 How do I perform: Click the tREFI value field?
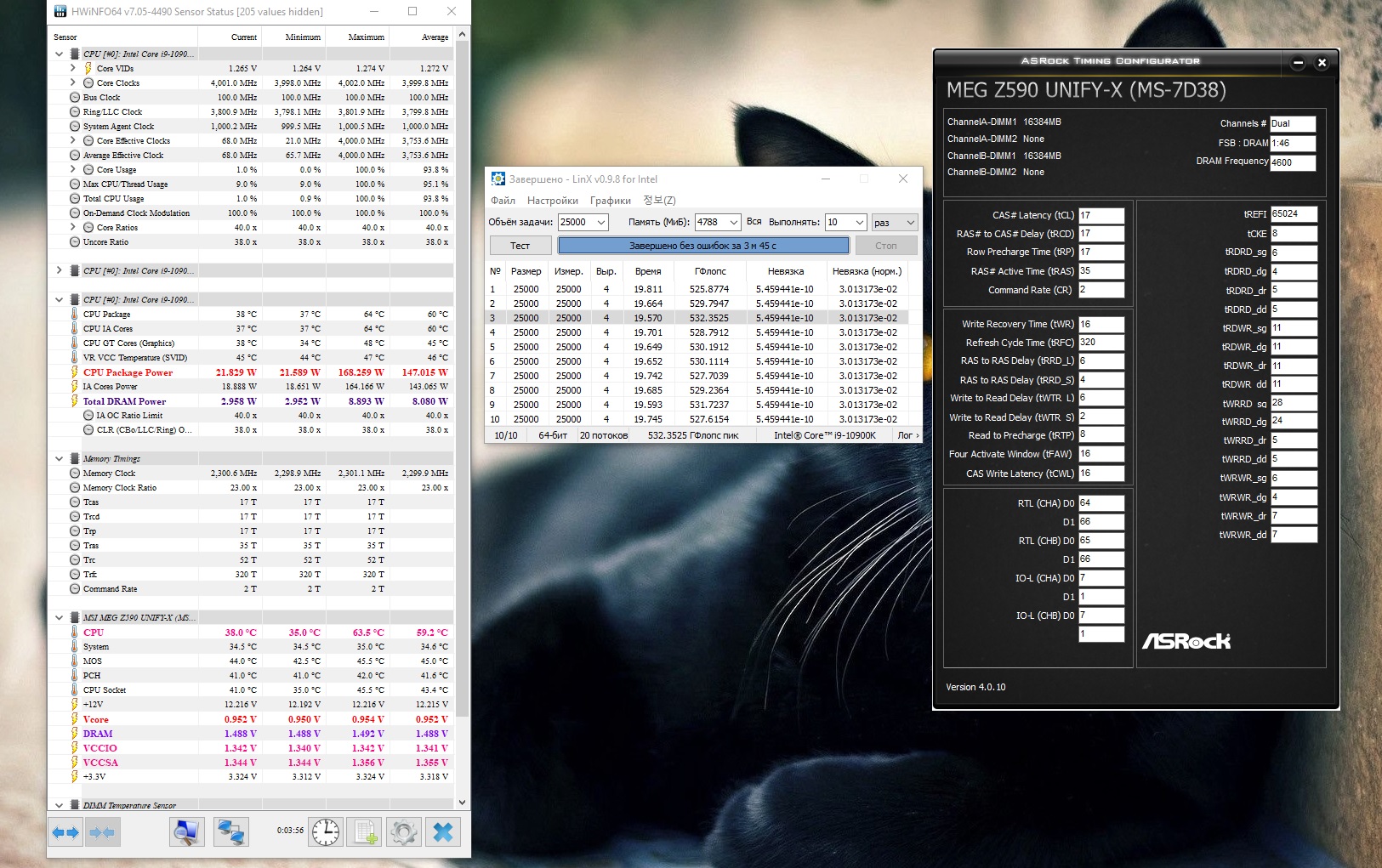tap(1294, 214)
